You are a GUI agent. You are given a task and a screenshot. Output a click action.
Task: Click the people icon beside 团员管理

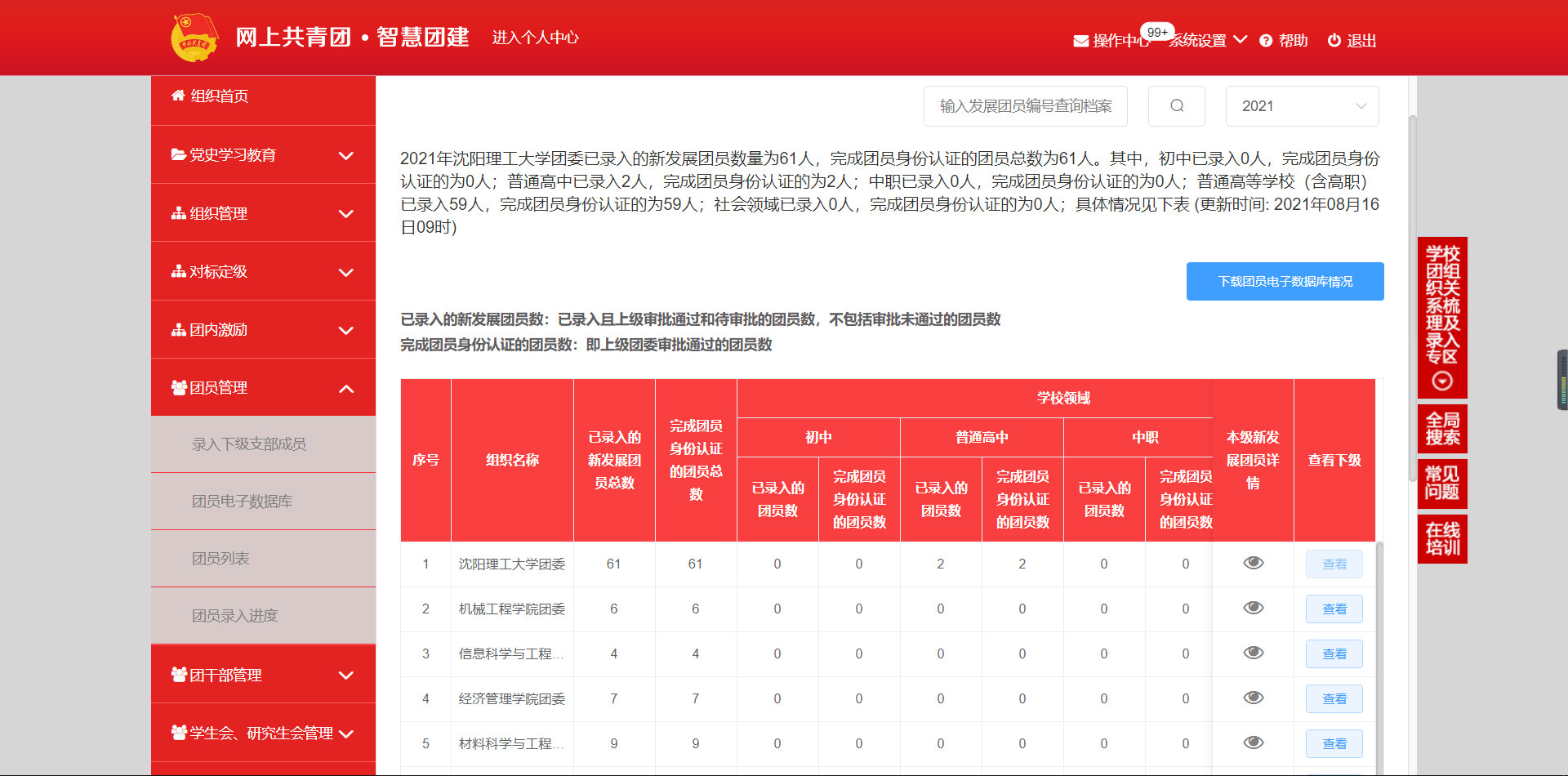pos(179,387)
